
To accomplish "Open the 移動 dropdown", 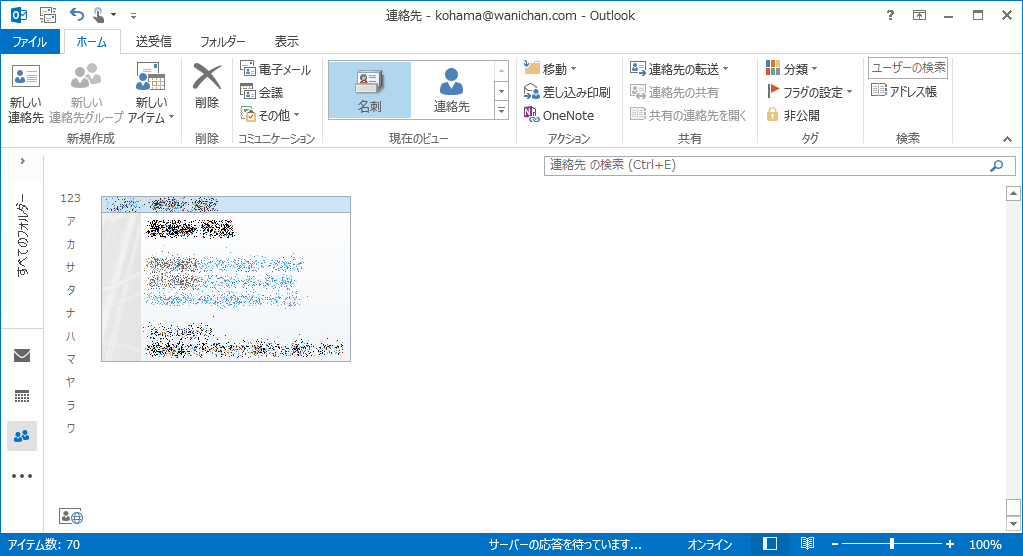I will tap(550, 69).
